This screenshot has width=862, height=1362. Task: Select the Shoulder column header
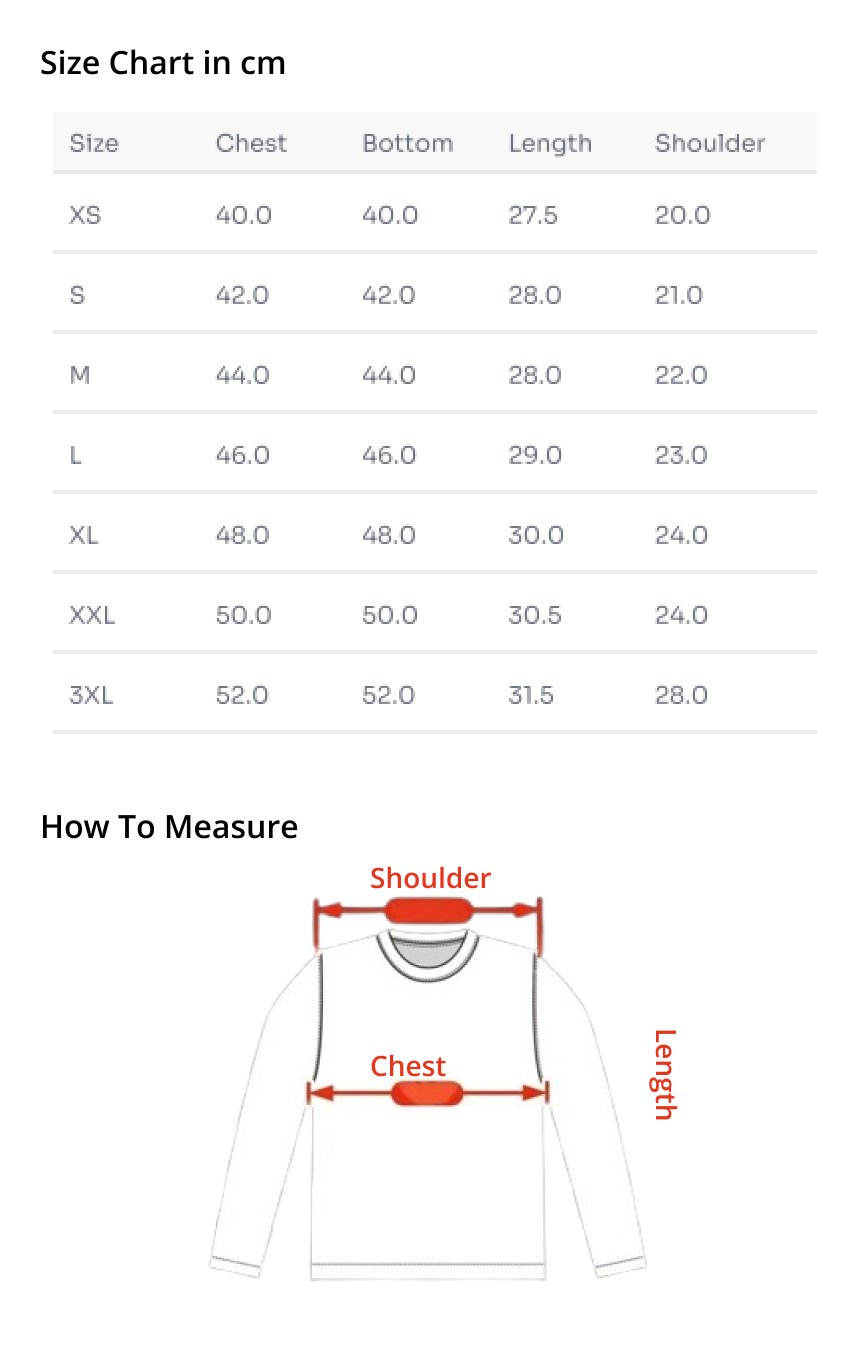point(710,143)
